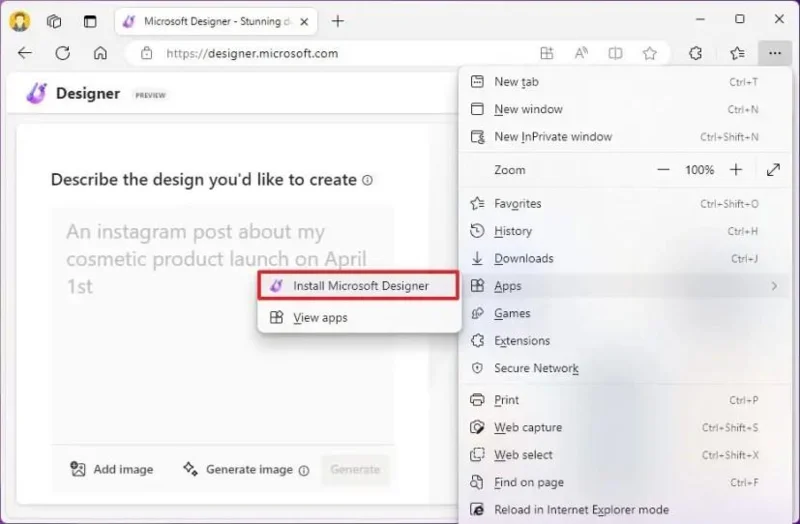Open Favorites from the menu
Viewport: 800px width, 524px height.
(625, 204)
